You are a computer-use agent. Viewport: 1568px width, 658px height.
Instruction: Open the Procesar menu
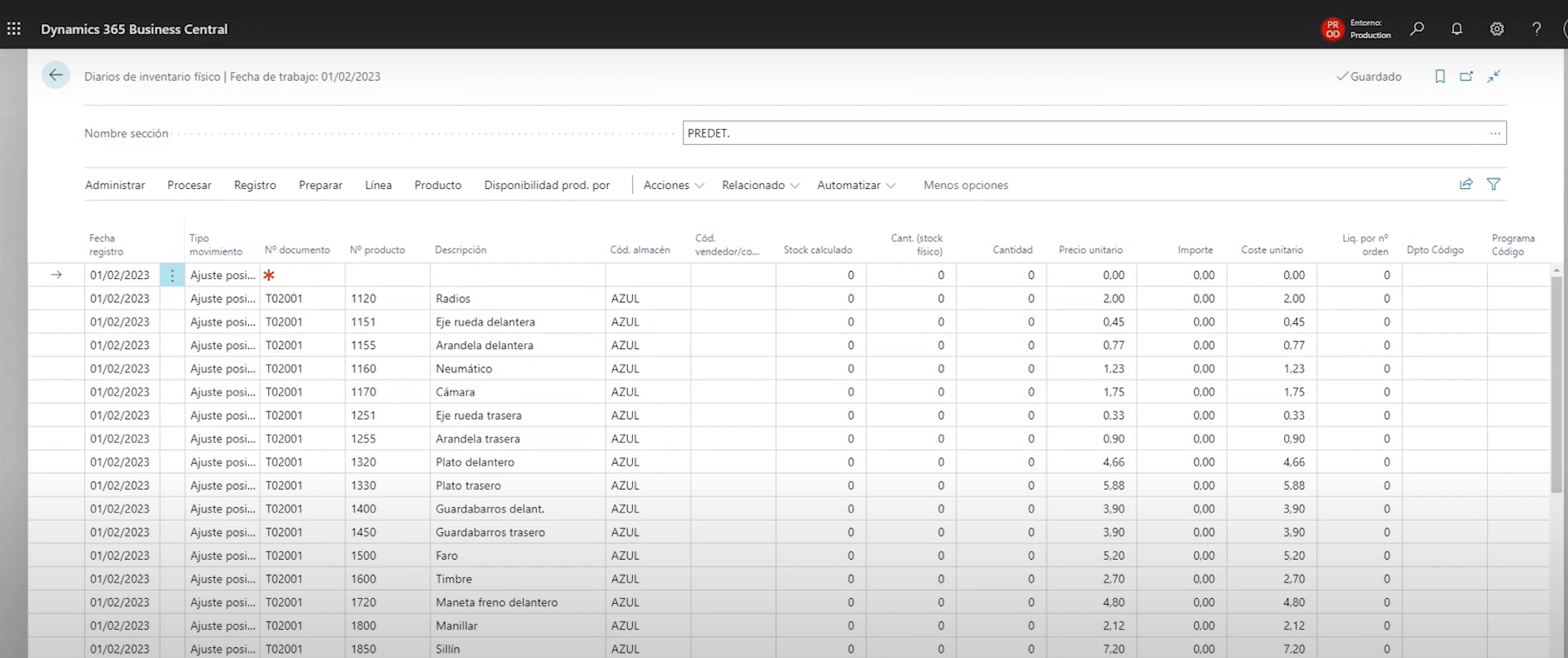pyautogui.click(x=189, y=185)
